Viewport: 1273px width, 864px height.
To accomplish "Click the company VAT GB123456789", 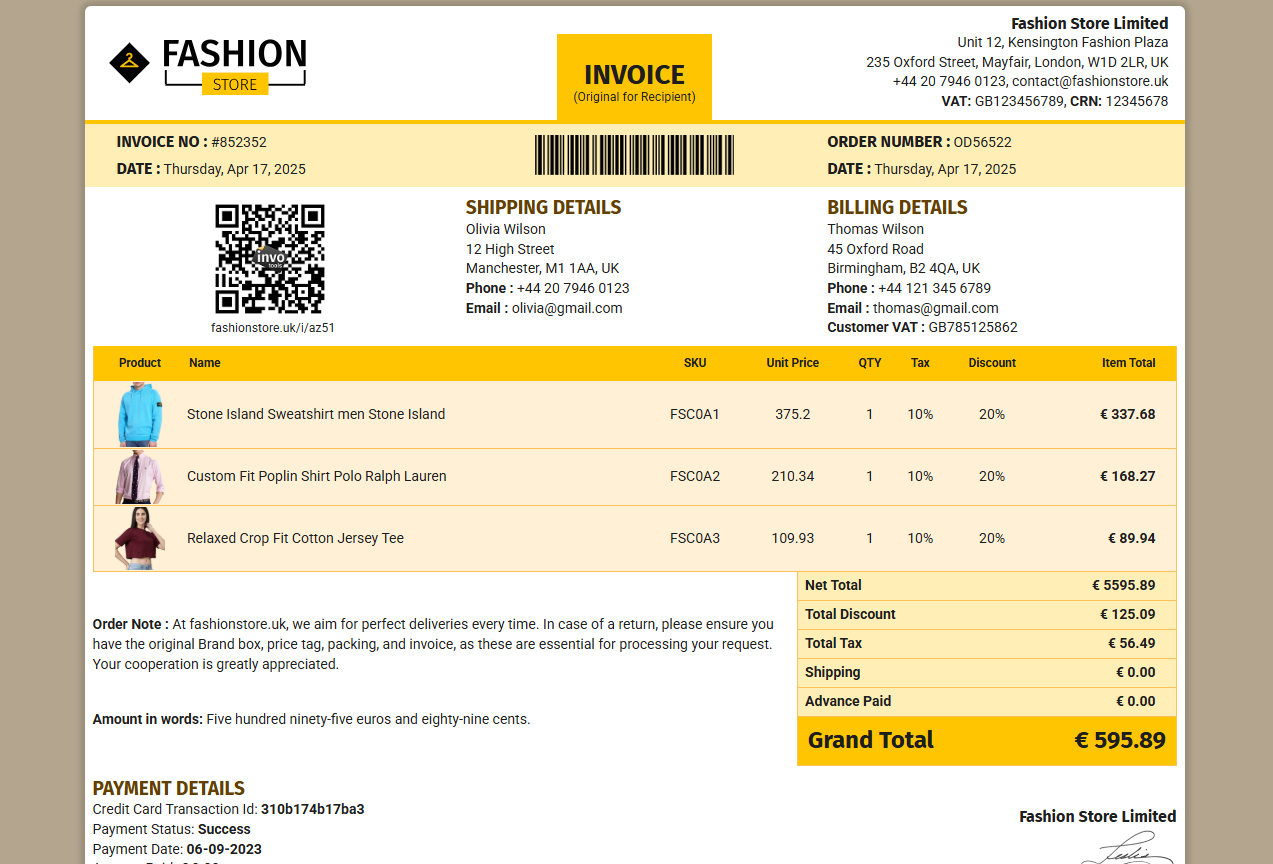I will tap(1020, 101).
